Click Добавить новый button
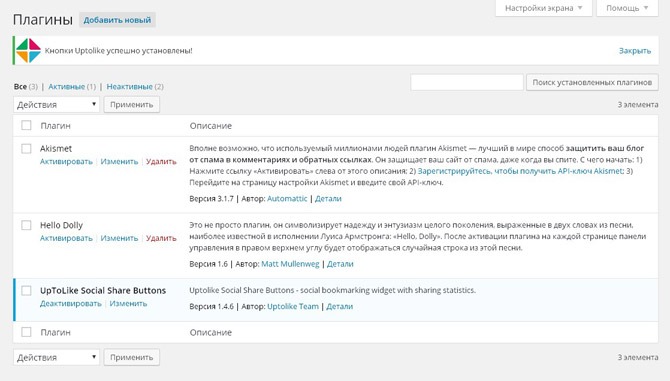 click(117, 20)
